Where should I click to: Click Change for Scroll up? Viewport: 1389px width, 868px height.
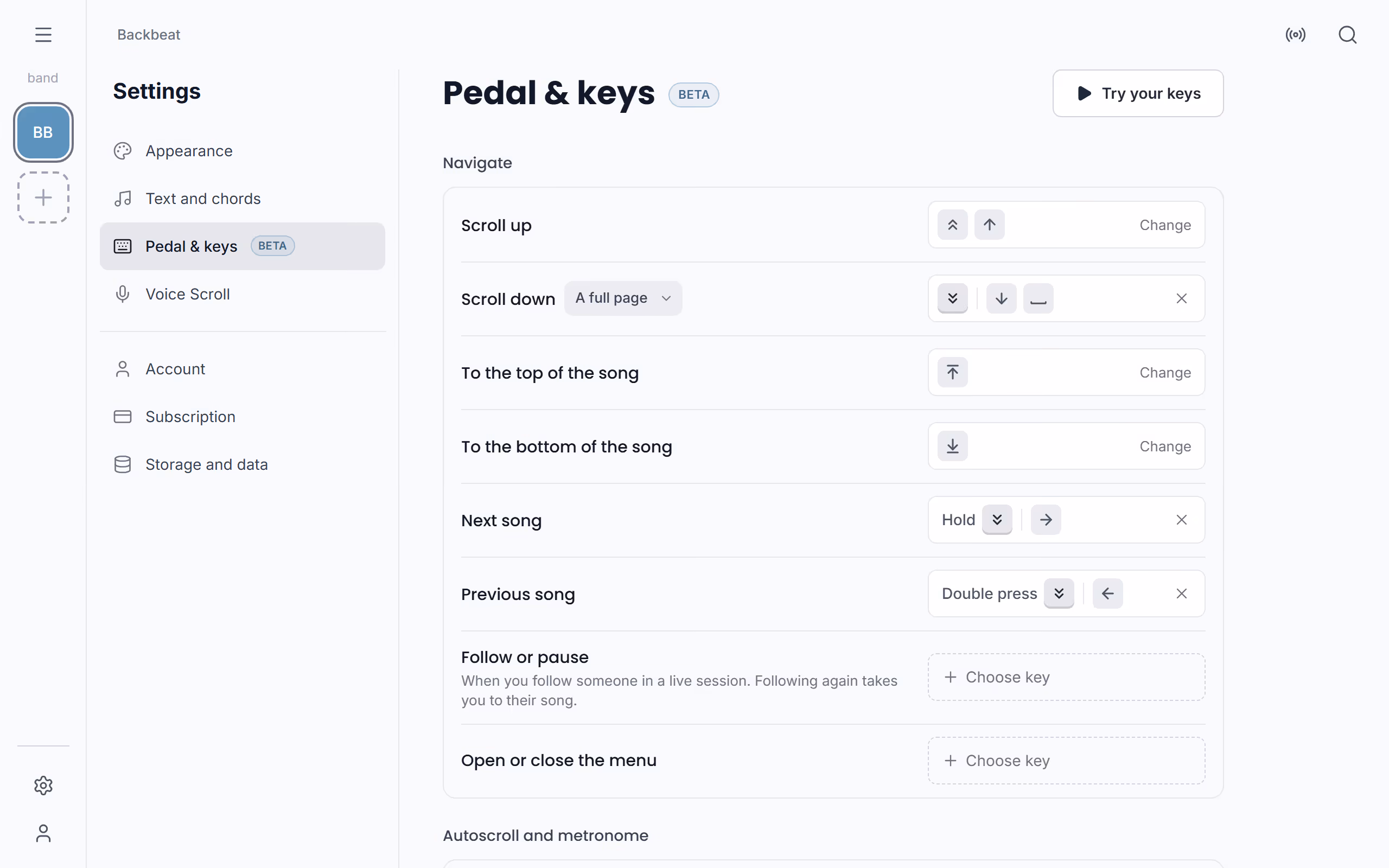point(1164,225)
